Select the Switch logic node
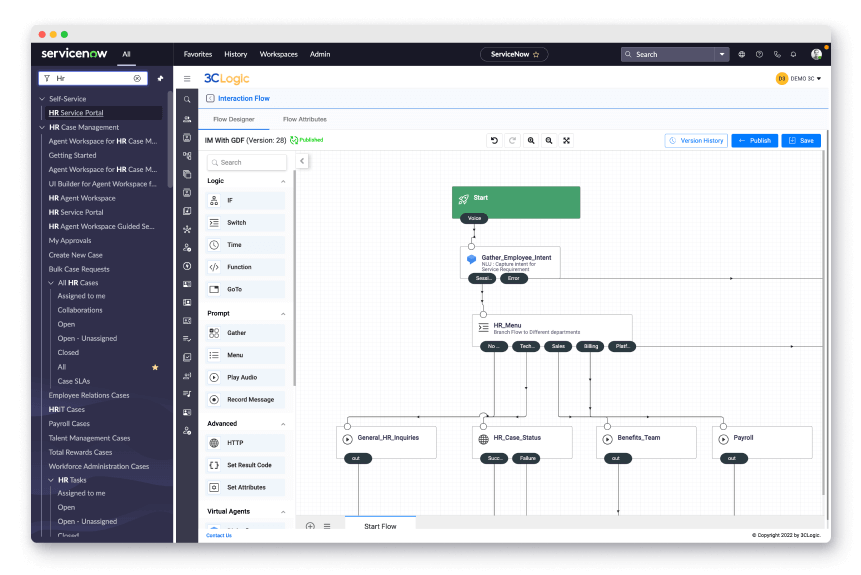Screen dimensions: 861x575 pos(245,222)
